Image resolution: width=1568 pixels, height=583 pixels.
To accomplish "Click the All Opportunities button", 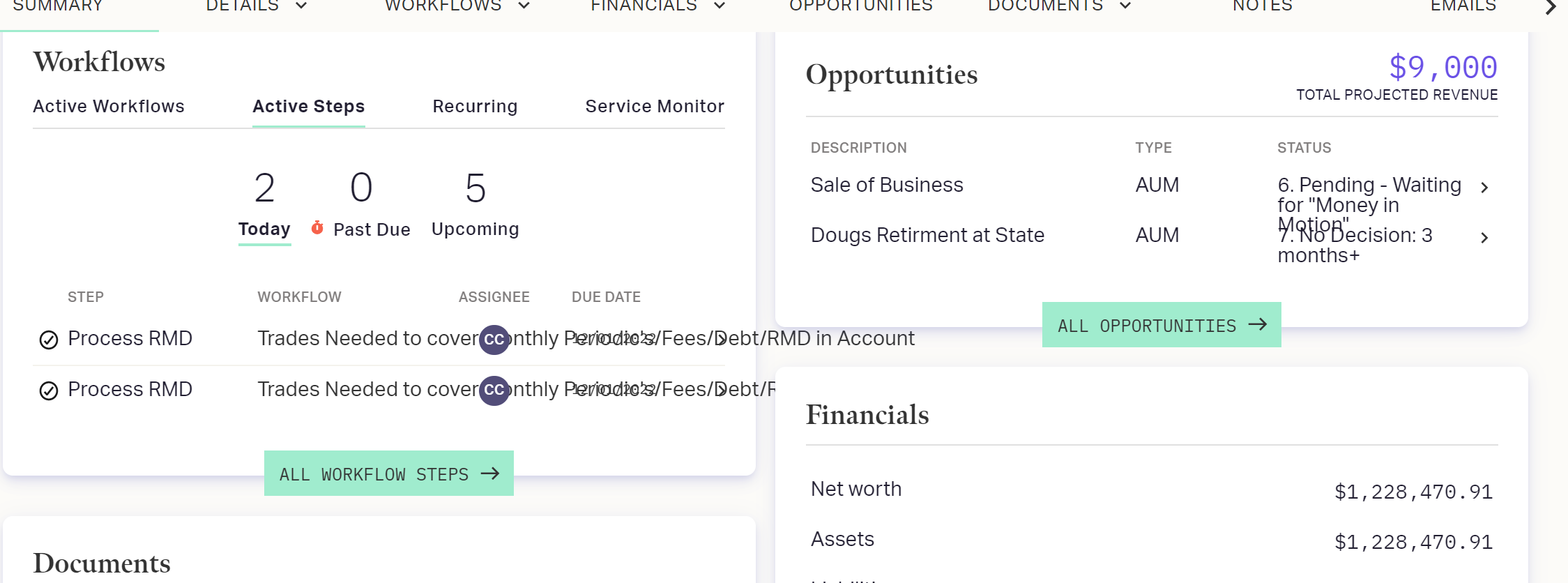I will point(1162,325).
